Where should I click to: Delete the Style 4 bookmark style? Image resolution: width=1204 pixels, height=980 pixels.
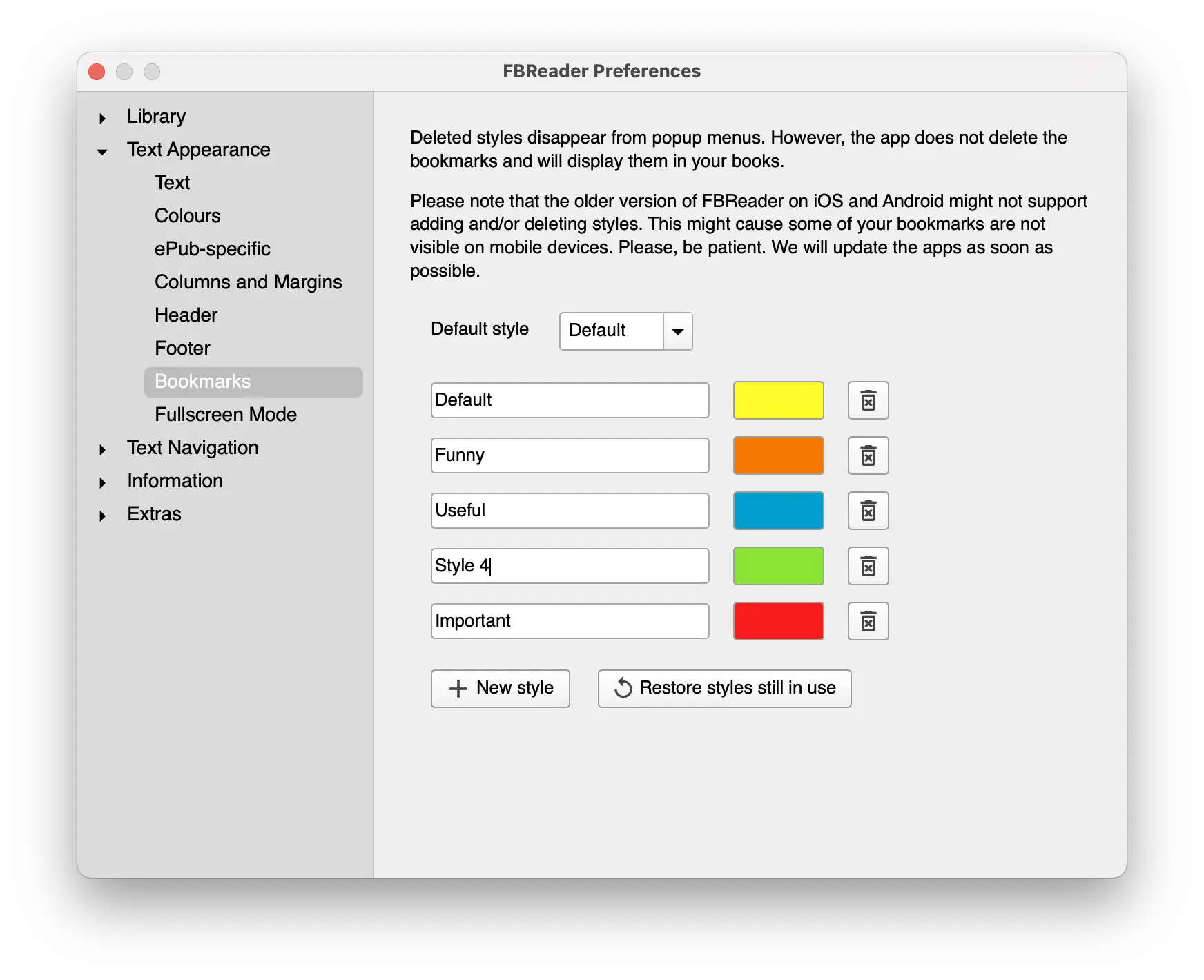click(x=868, y=566)
